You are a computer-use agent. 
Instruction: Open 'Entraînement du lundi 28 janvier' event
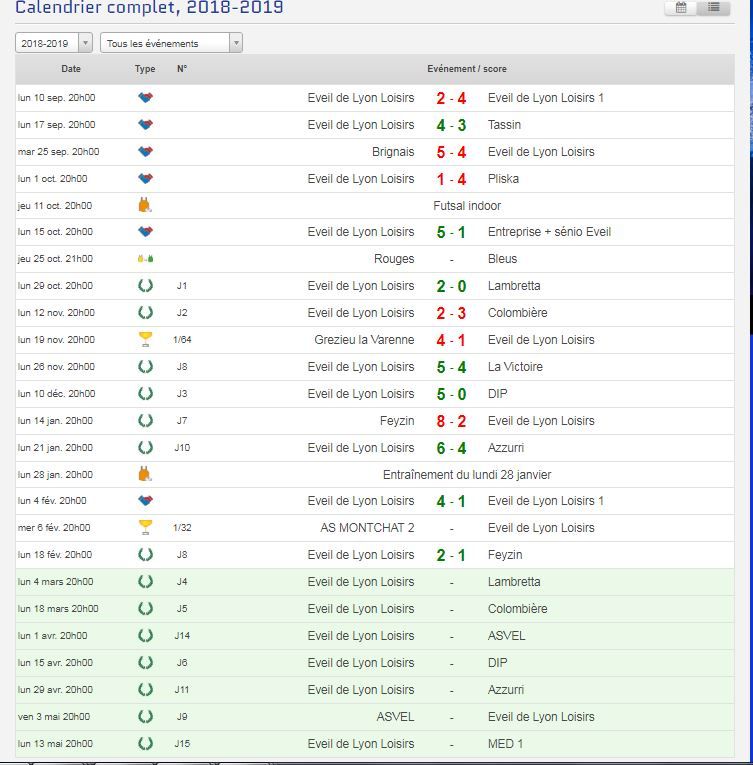point(467,475)
